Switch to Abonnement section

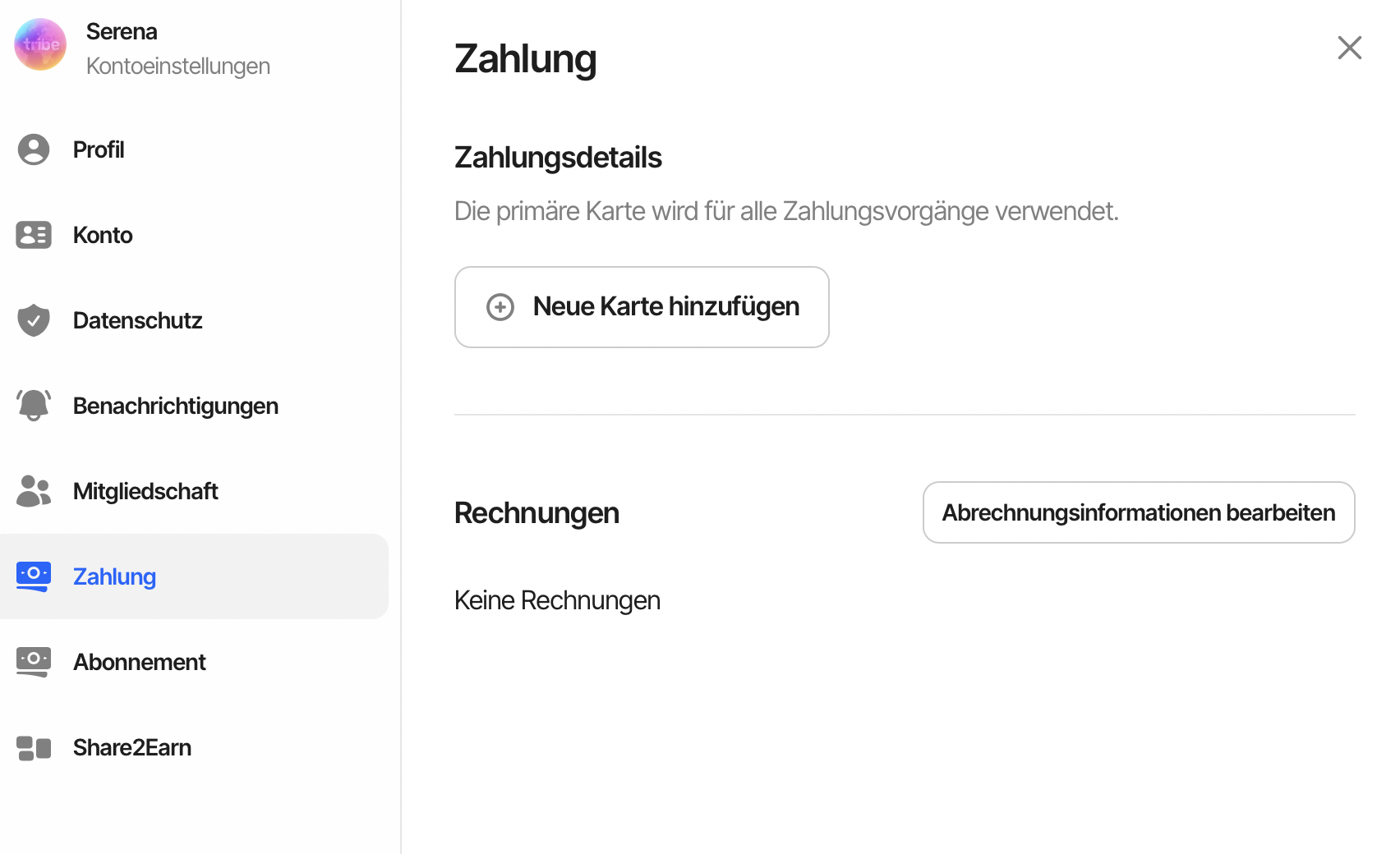[x=140, y=662]
